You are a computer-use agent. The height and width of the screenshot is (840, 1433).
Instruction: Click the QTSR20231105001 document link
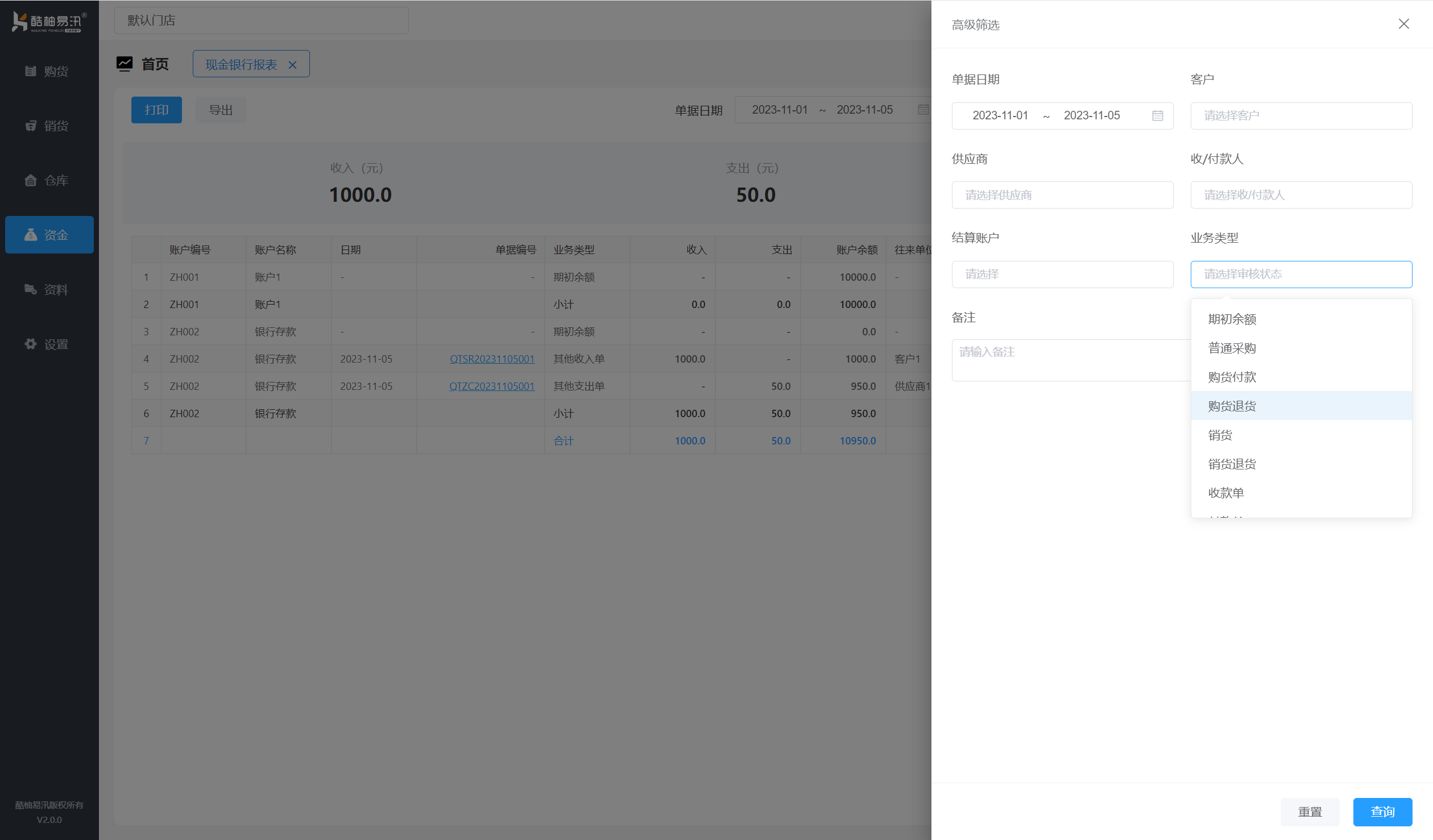click(491, 358)
